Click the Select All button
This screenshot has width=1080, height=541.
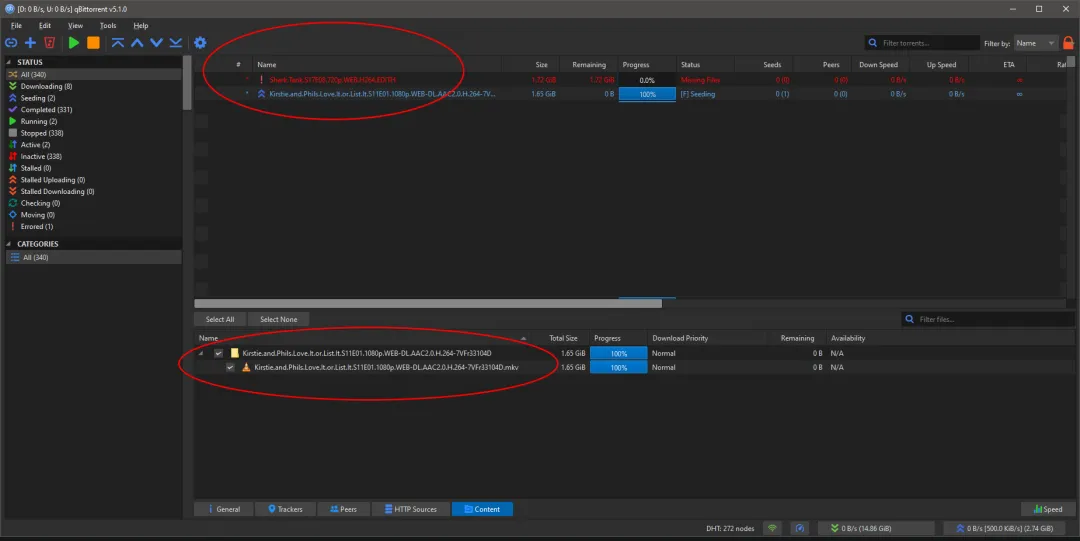tap(220, 319)
